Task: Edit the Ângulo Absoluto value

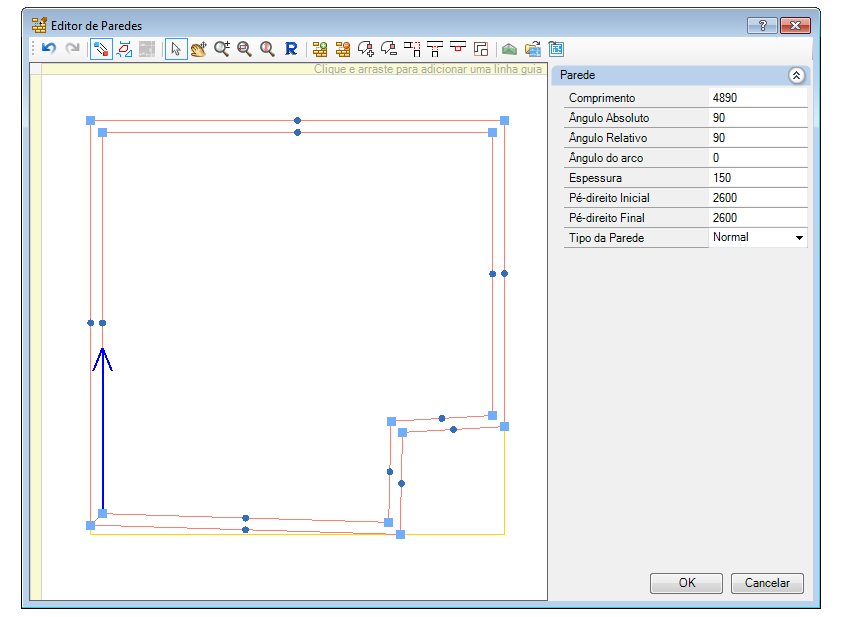Action: click(x=758, y=118)
